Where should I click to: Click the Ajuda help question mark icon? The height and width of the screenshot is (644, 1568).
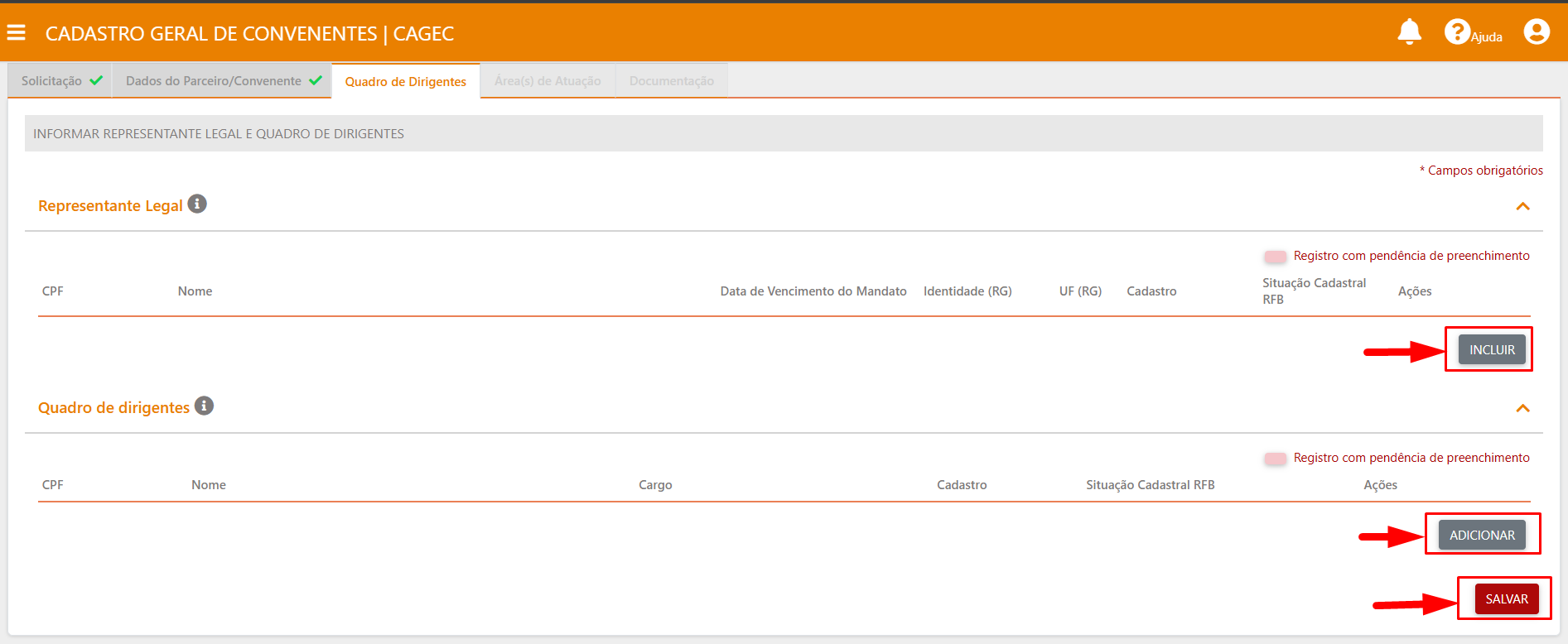tap(1456, 32)
